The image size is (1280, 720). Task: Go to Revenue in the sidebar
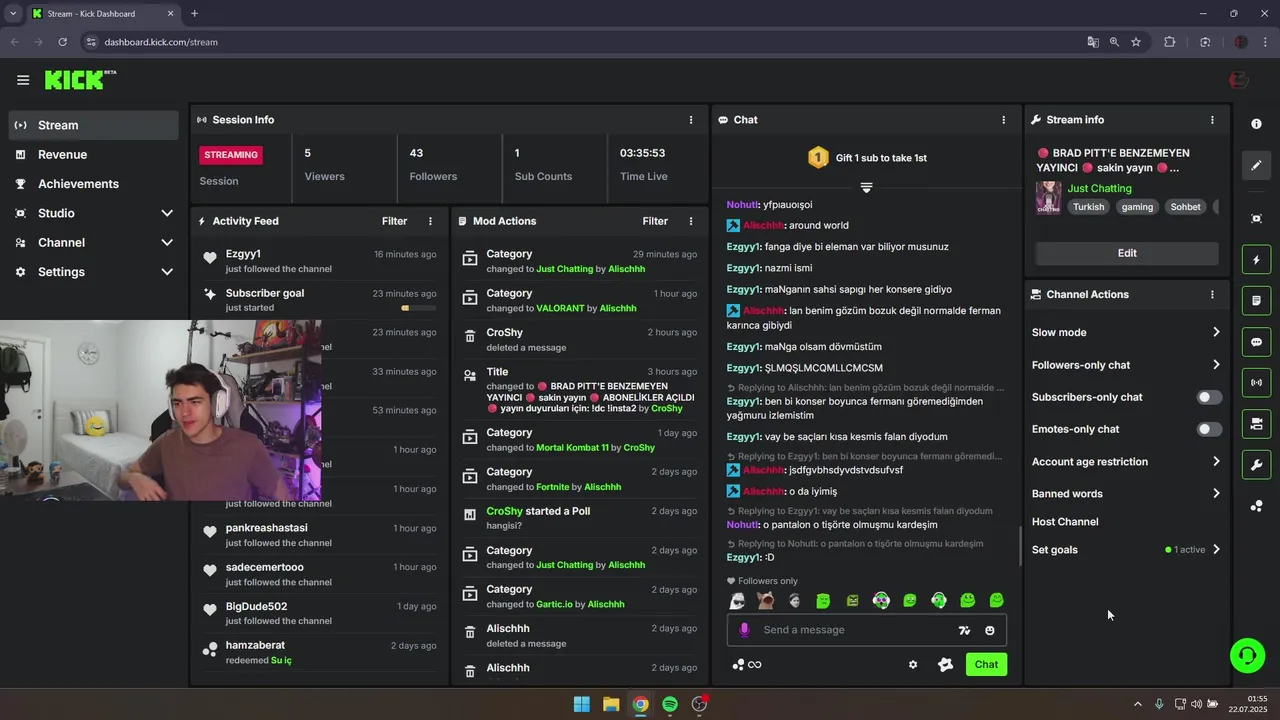pos(94,155)
